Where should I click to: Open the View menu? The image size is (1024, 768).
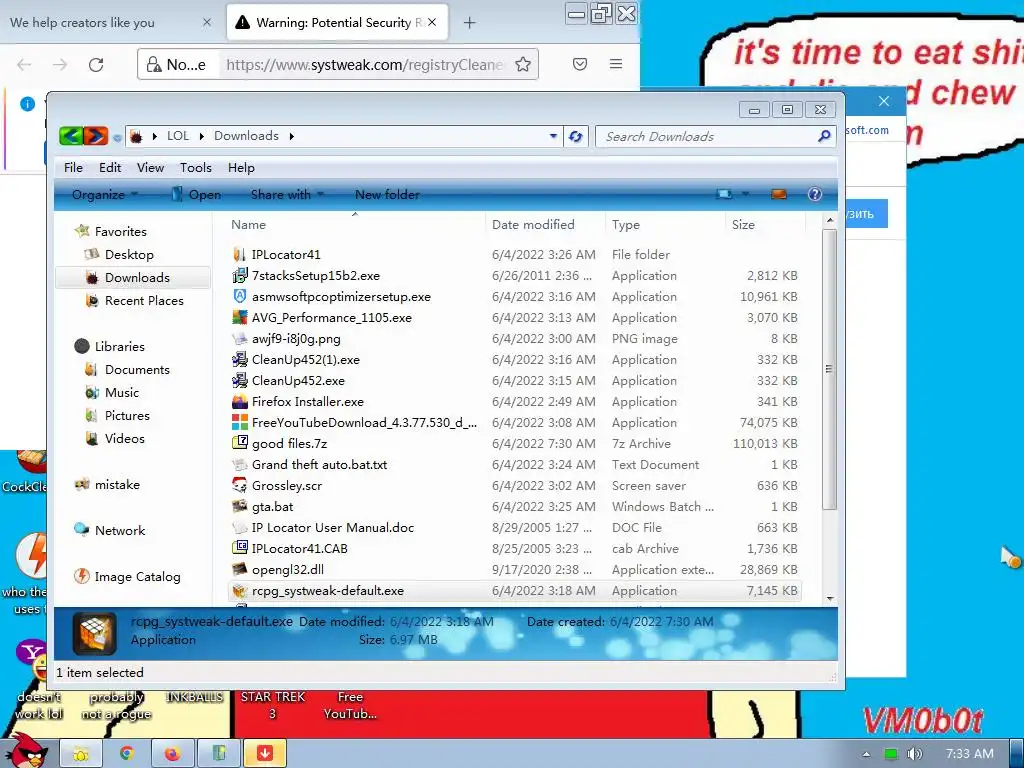pyautogui.click(x=150, y=167)
